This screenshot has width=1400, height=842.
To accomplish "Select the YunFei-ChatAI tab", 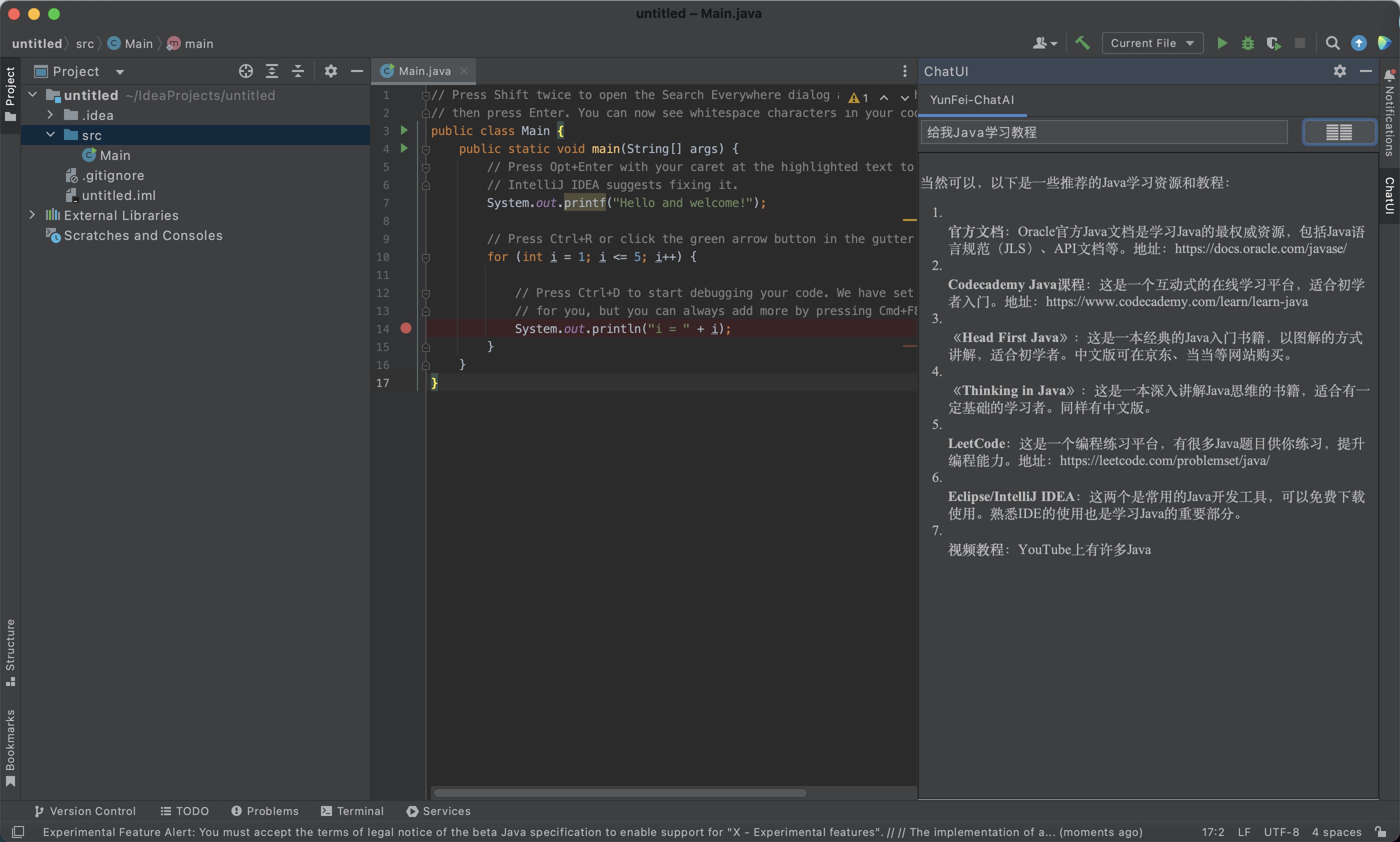I will [971, 100].
